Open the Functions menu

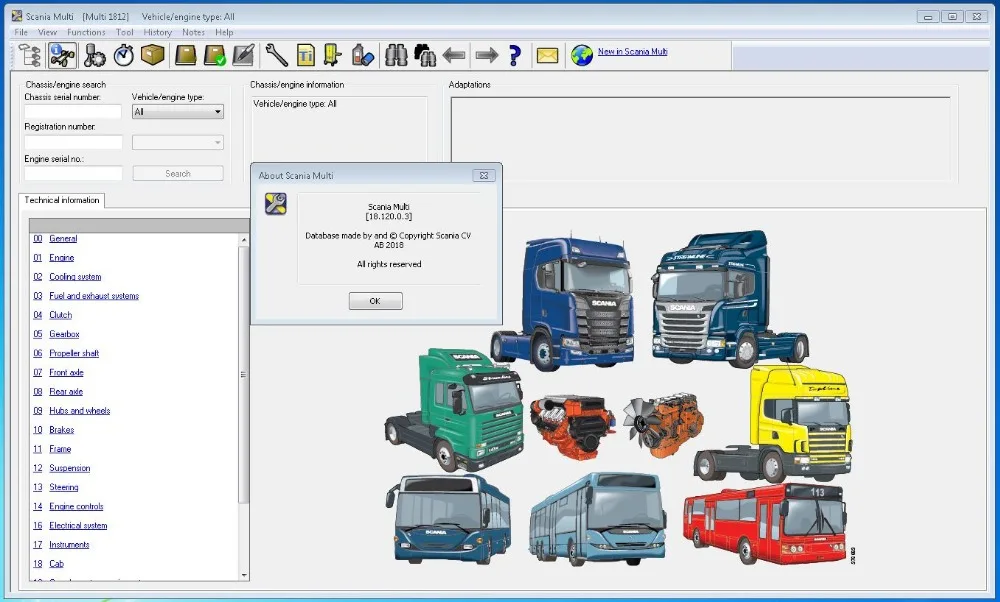click(x=86, y=32)
